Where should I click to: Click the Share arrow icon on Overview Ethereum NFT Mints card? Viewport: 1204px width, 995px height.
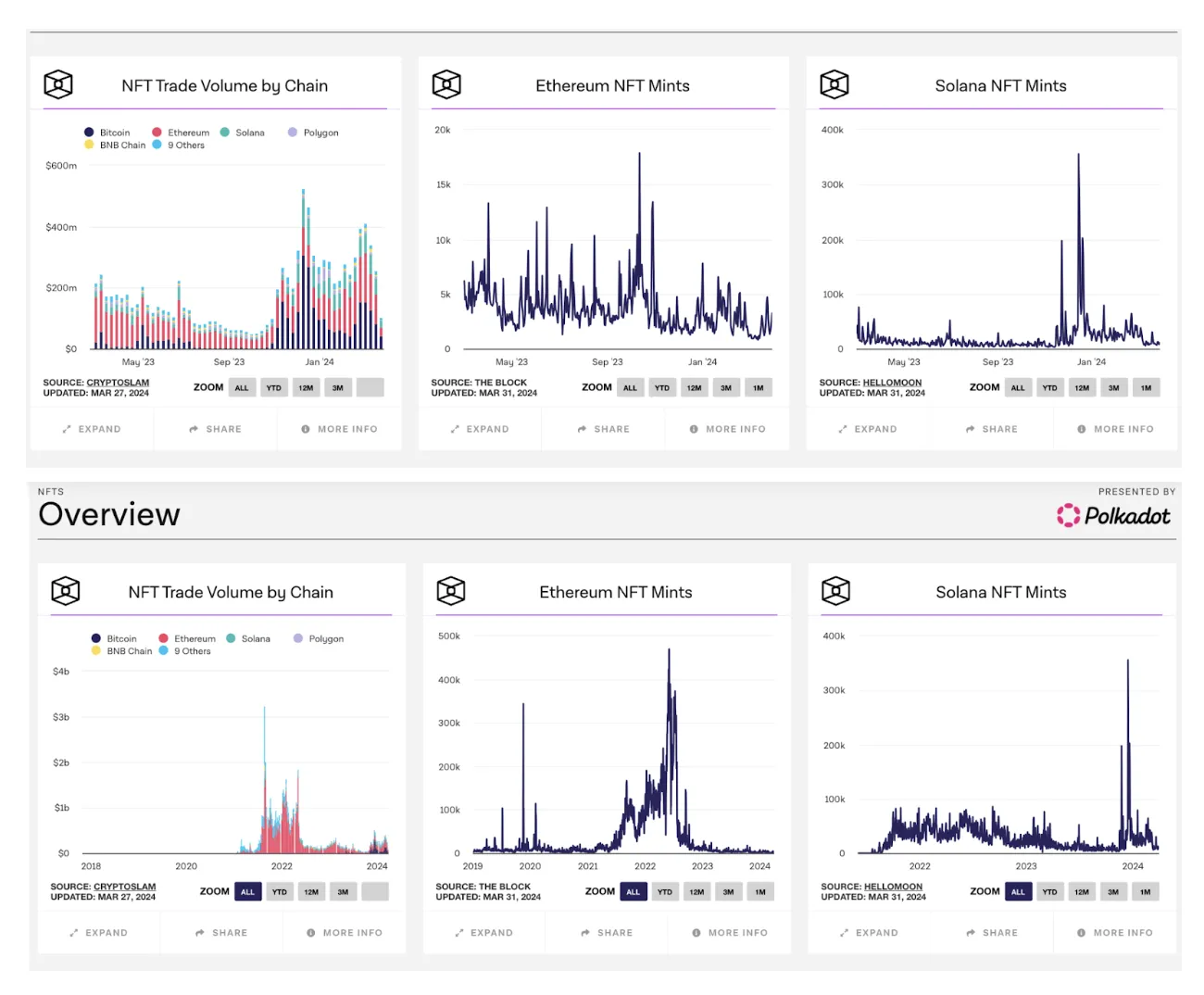pyautogui.click(x=585, y=933)
